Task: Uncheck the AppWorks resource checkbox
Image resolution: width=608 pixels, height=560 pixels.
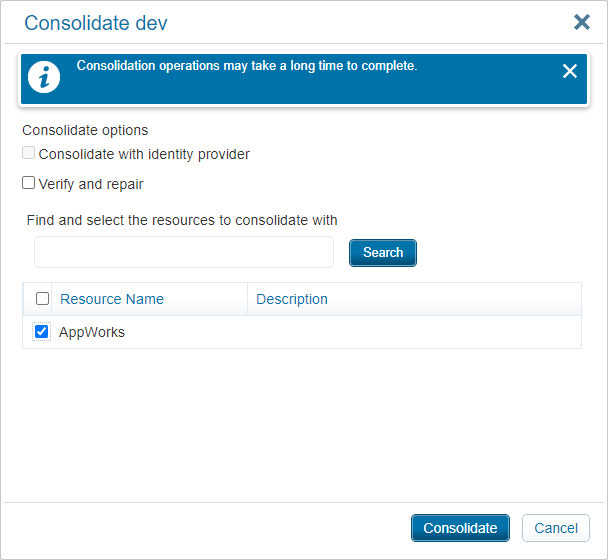Action: [x=42, y=331]
